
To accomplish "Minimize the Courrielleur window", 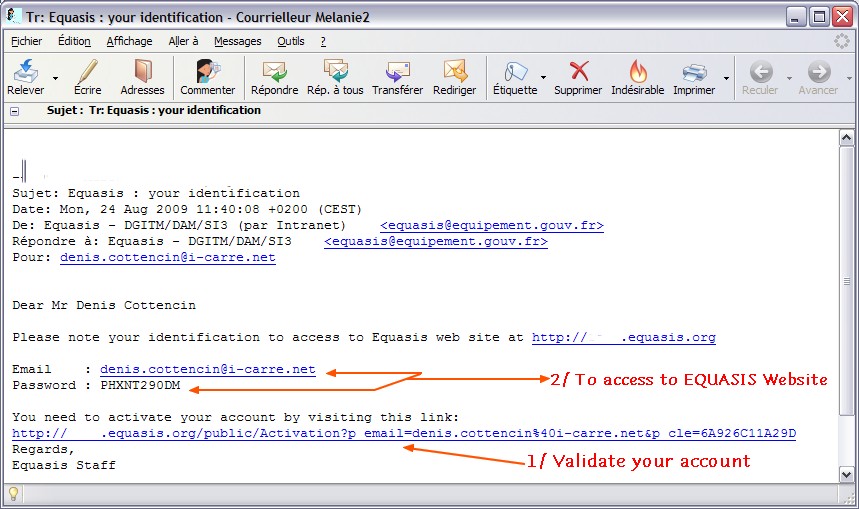I will [x=796, y=17].
